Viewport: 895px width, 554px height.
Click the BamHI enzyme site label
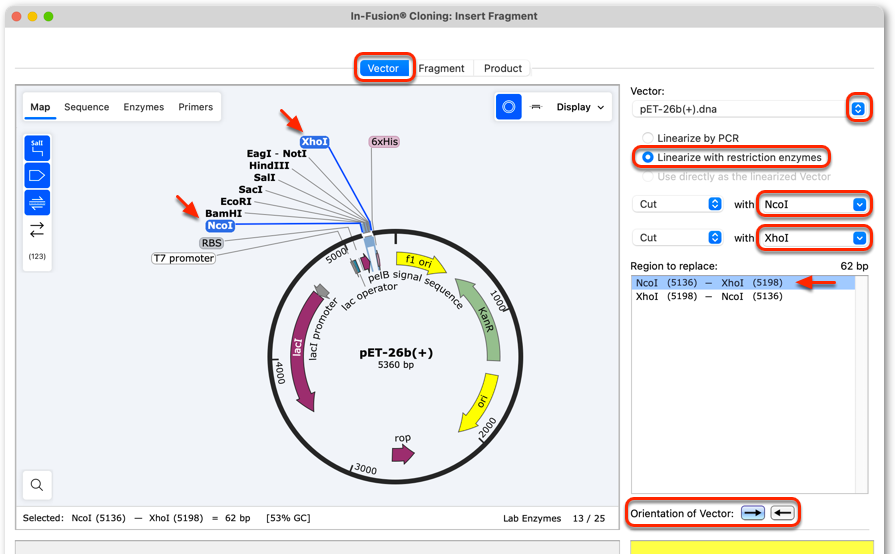pyautogui.click(x=224, y=213)
